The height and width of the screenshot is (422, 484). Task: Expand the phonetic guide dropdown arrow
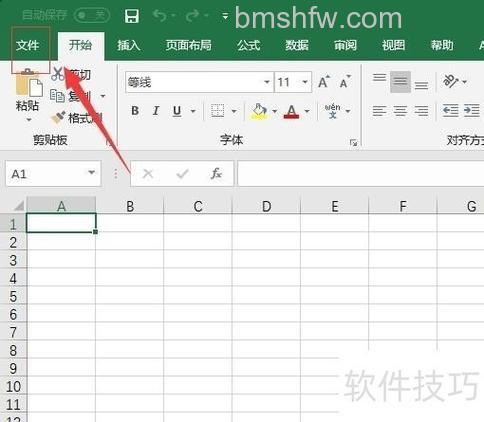click(348, 111)
